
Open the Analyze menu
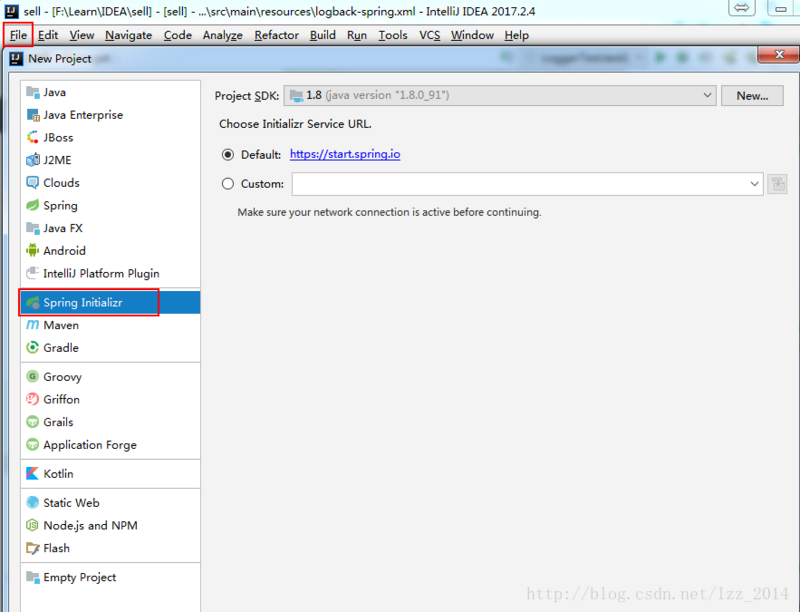click(222, 35)
